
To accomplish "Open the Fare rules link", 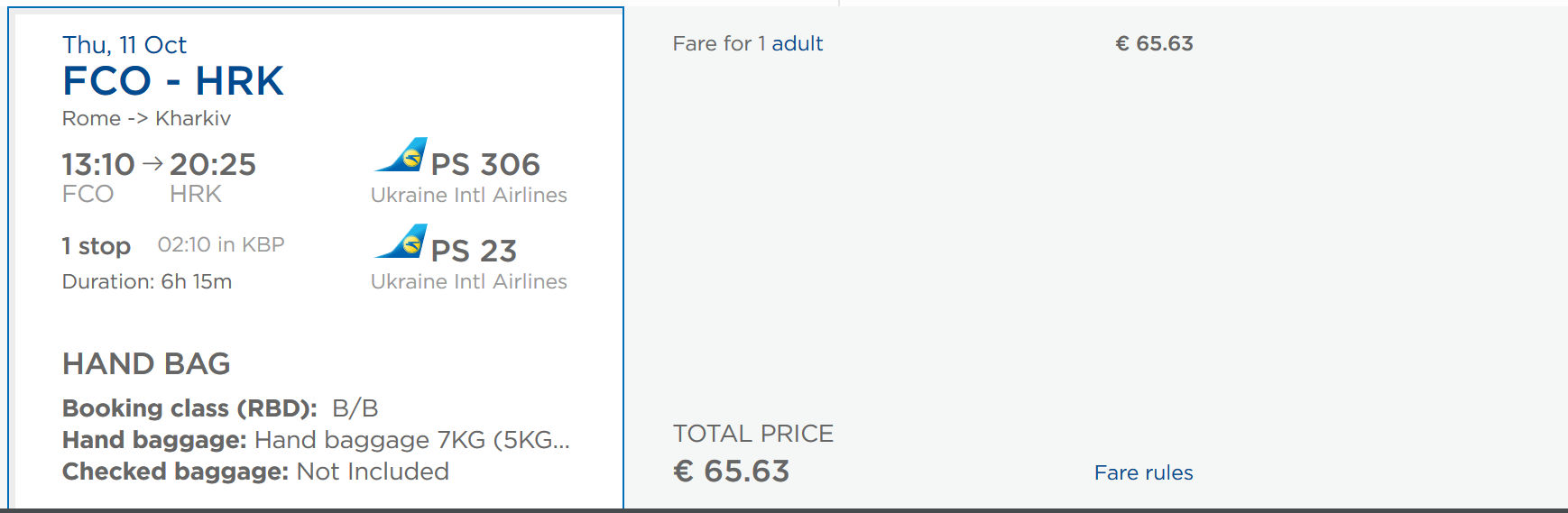I will click(1143, 472).
